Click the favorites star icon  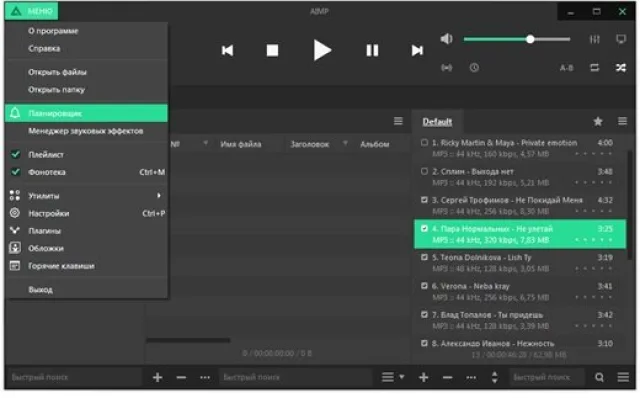click(598, 121)
